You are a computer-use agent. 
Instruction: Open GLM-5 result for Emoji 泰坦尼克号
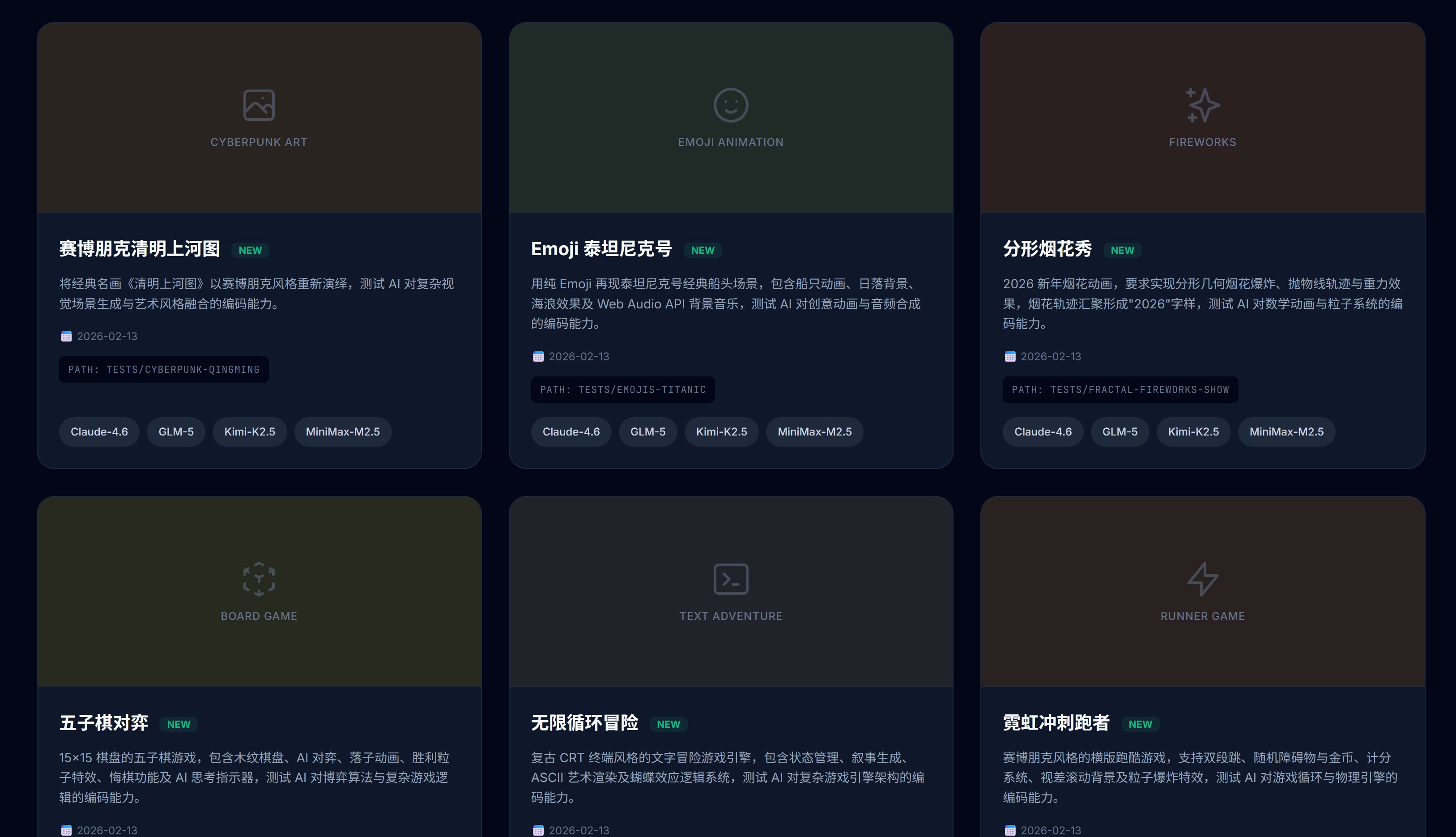coord(647,432)
